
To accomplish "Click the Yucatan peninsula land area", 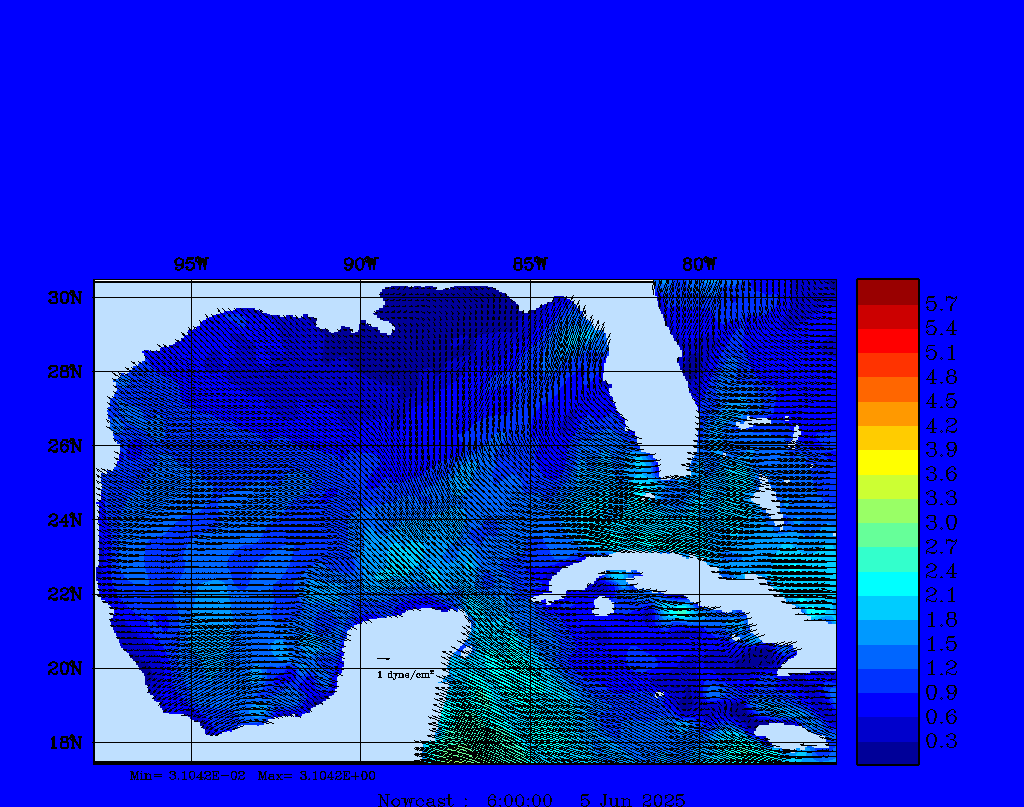I will (x=400, y=680).
